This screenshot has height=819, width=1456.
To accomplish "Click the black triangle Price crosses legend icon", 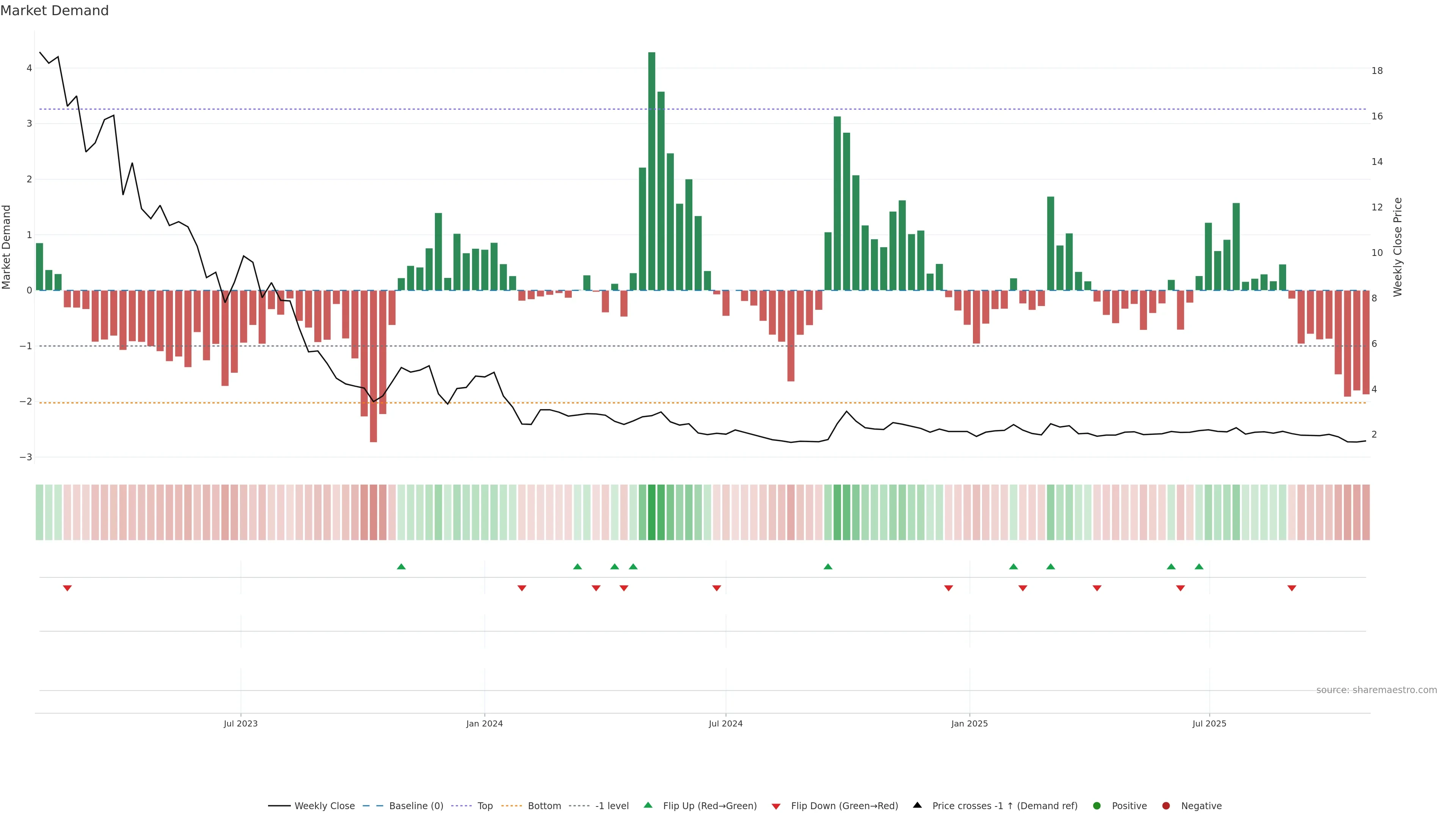I will tap(917, 805).
